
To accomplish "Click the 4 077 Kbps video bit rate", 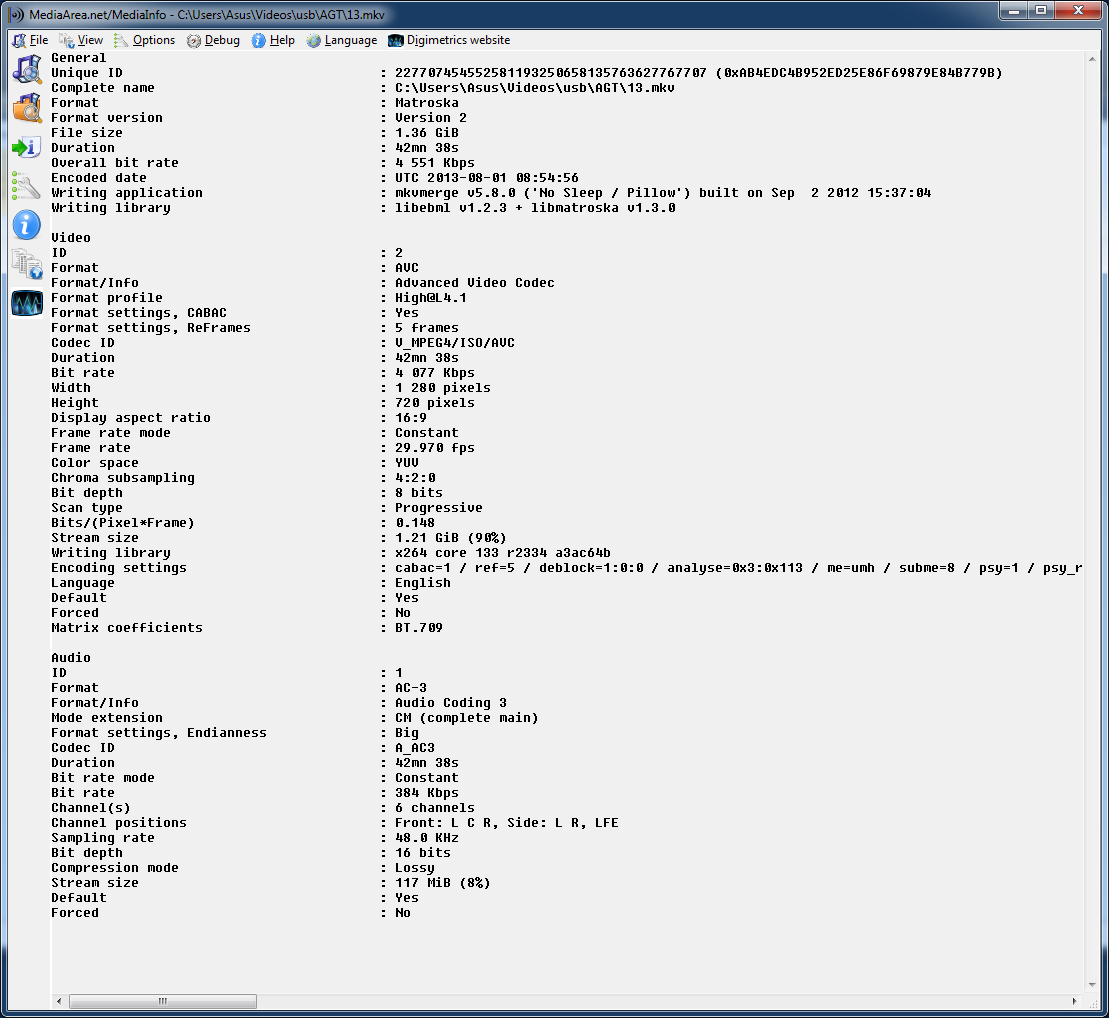I will point(435,373).
